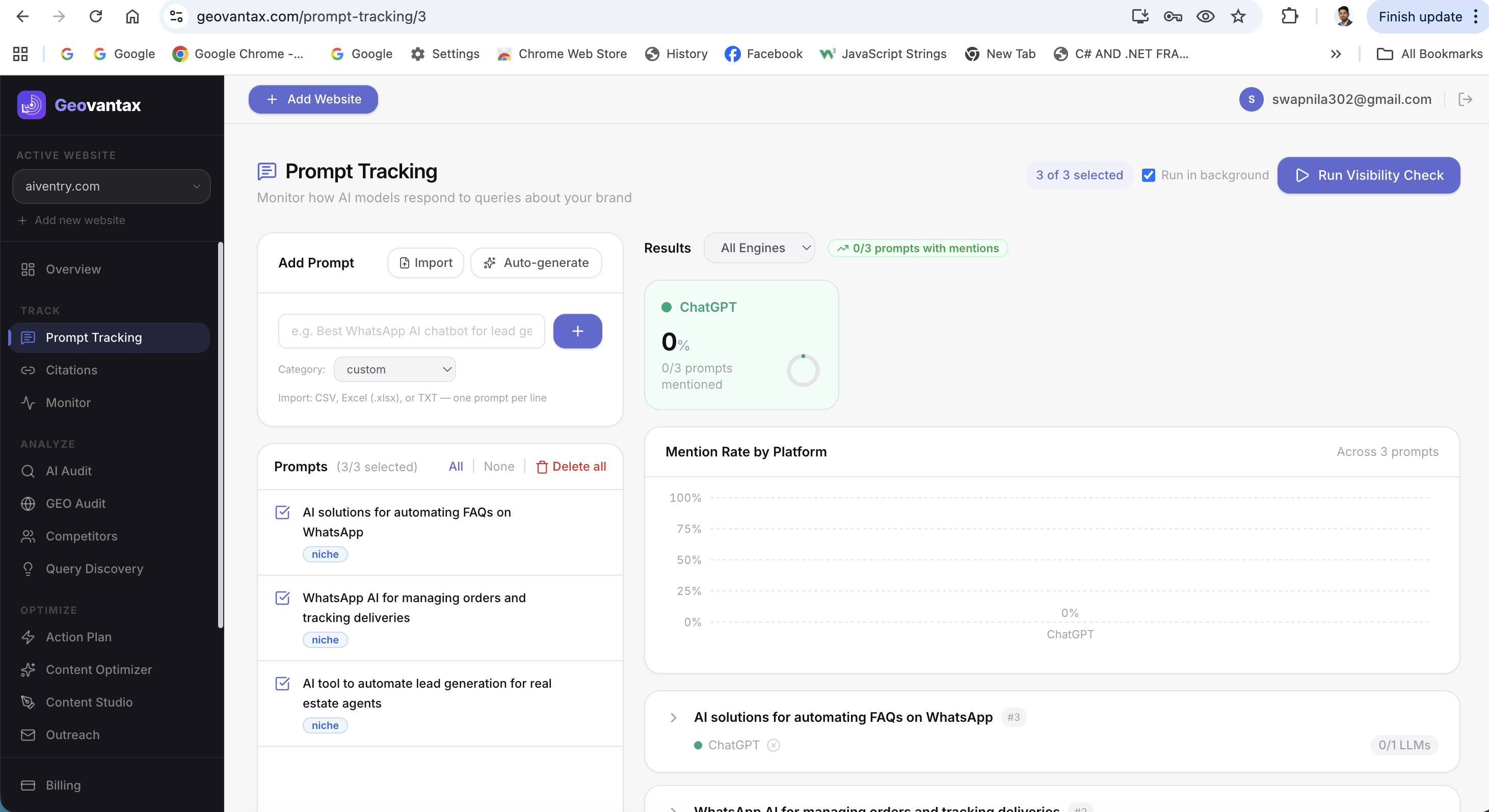Go to GEO Audit page
The image size is (1489, 812).
coord(75,503)
